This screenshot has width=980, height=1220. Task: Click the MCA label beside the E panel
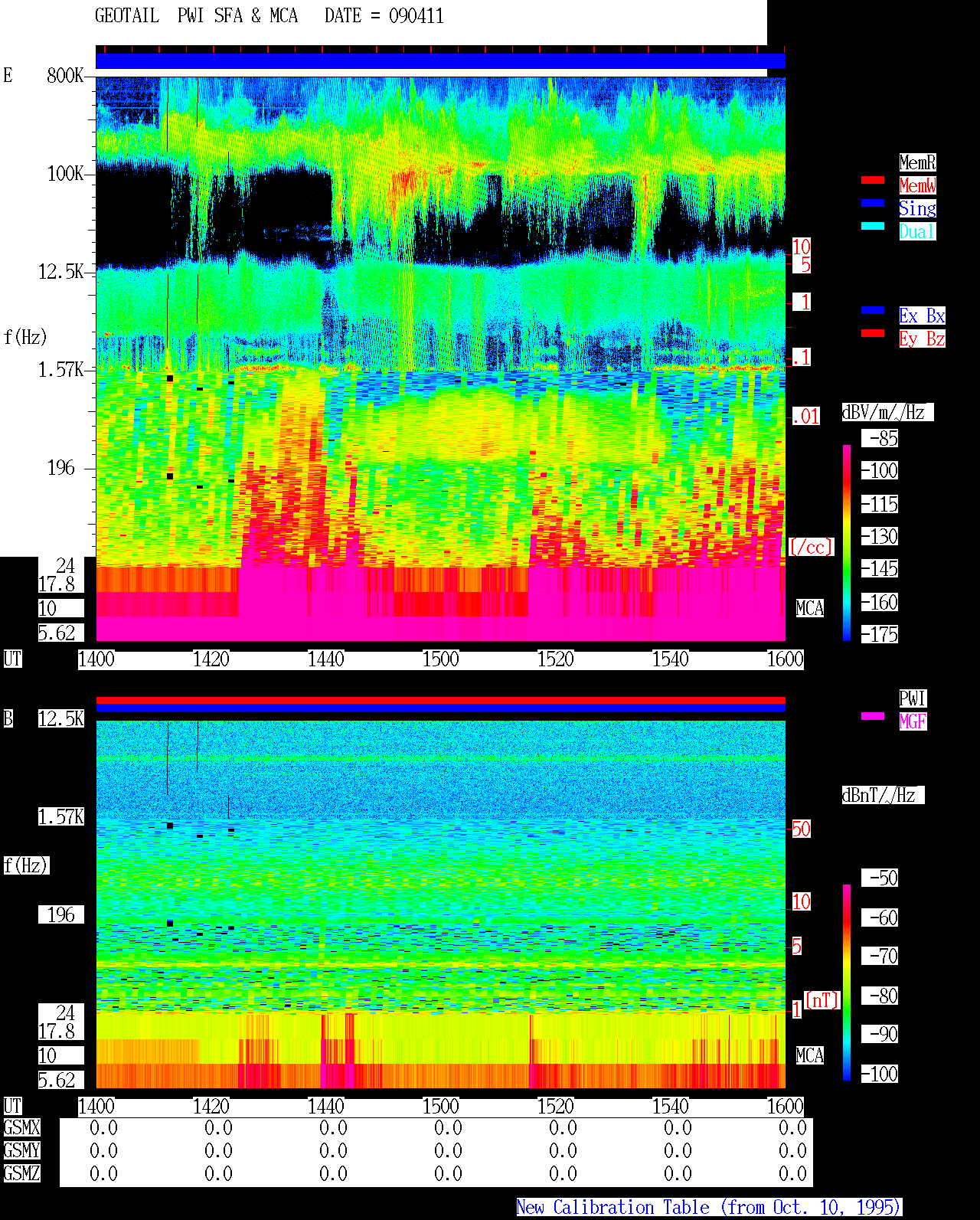[810, 608]
